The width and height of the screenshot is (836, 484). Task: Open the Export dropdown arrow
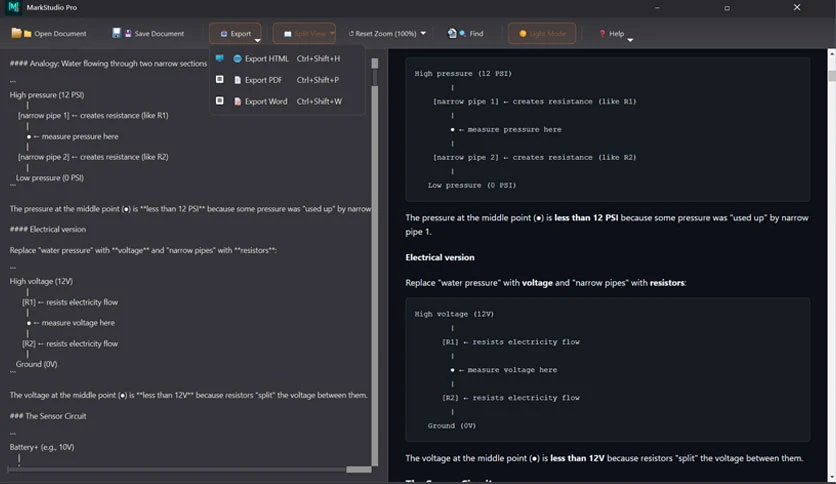pos(258,41)
